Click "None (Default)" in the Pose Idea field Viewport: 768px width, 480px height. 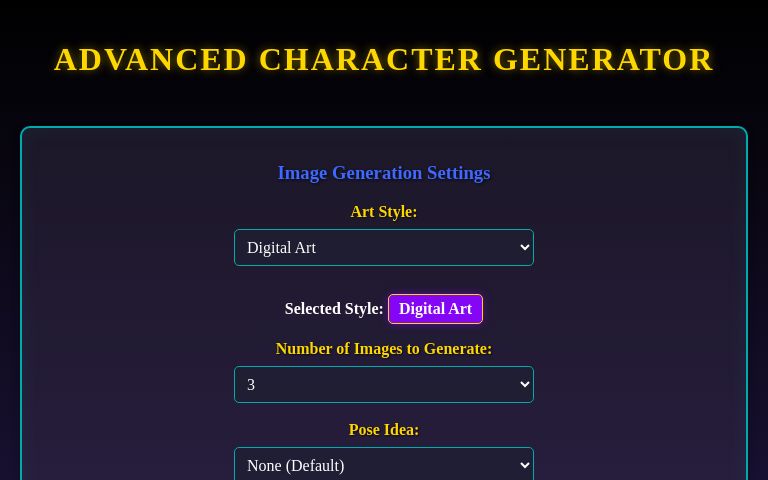click(x=295, y=466)
